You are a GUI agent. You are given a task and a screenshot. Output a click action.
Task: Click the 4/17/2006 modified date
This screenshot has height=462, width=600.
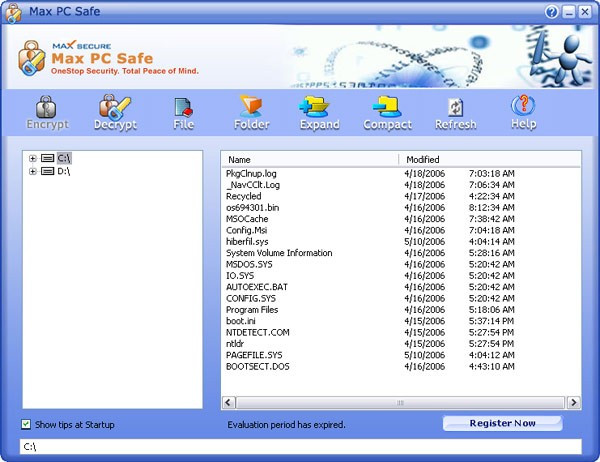coord(424,196)
